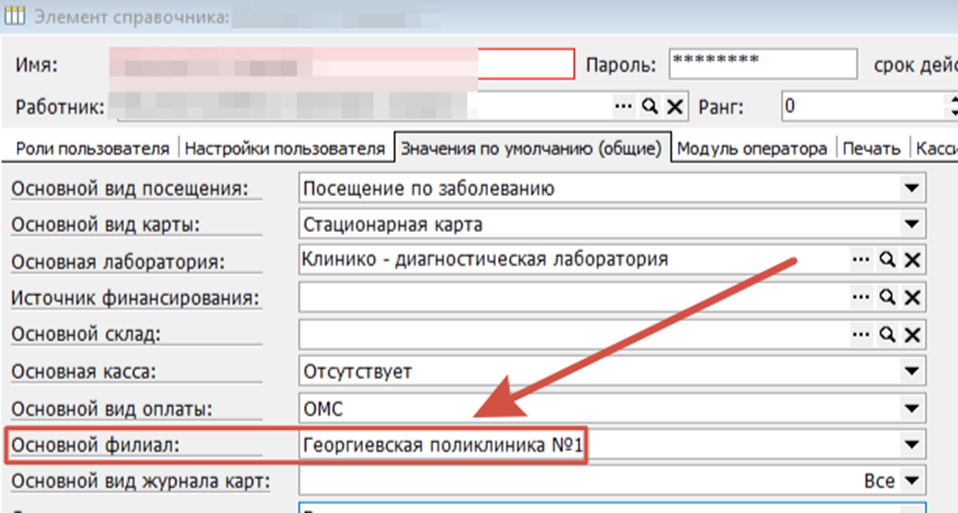Clear Источник финансирования with X icon
This screenshot has height=513, width=958.
point(911,297)
